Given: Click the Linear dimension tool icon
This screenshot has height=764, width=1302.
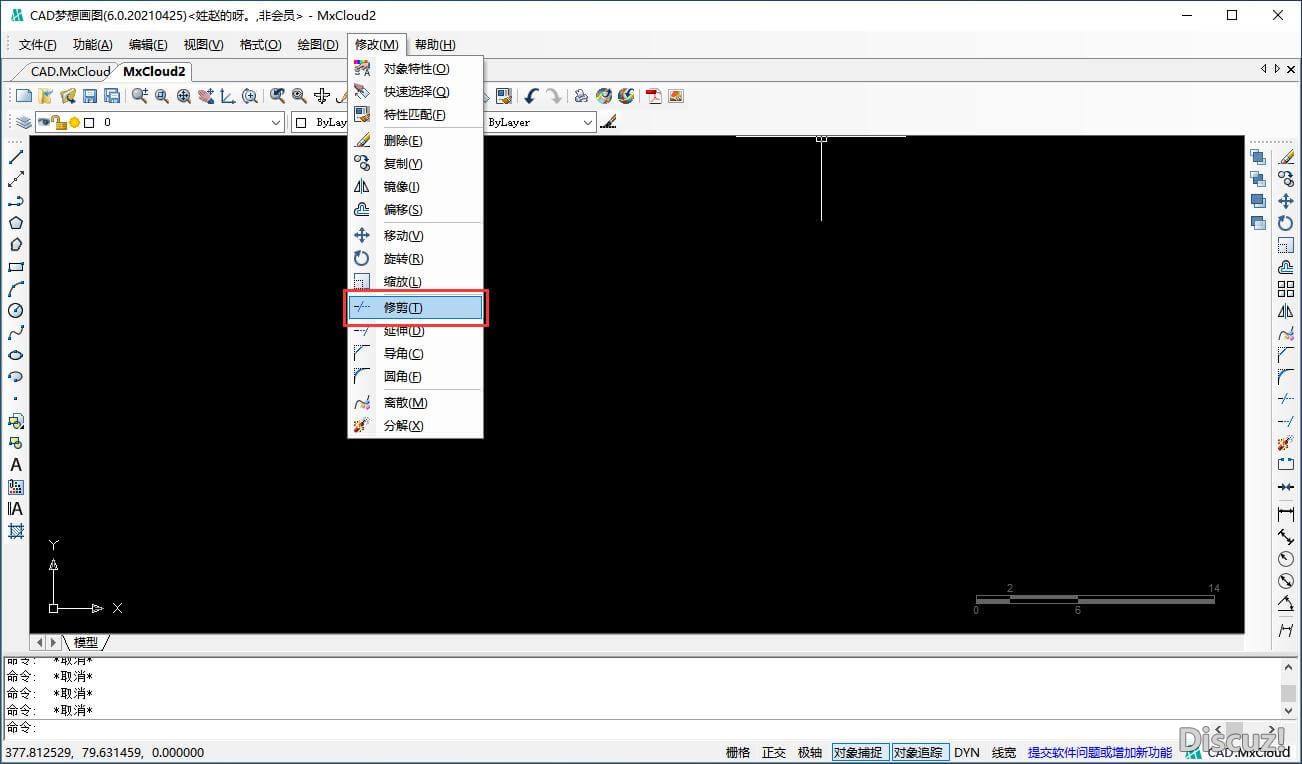Looking at the screenshot, I should [x=1286, y=514].
